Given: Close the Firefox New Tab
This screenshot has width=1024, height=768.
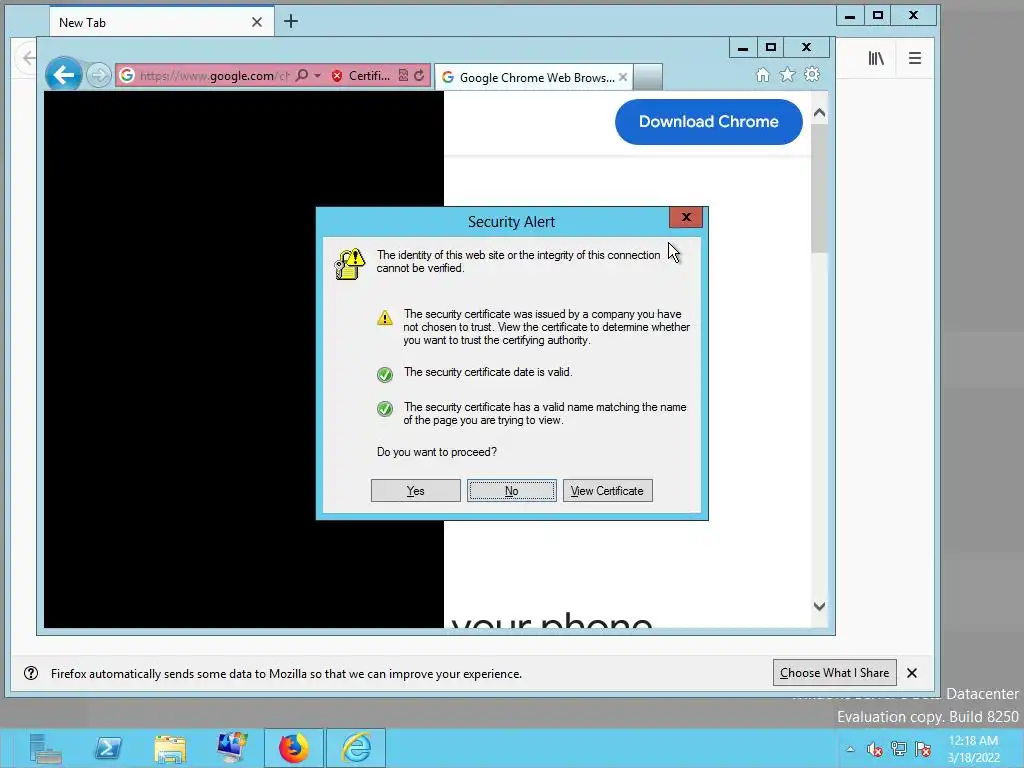Looking at the screenshot, I should [x=257, y=22].
